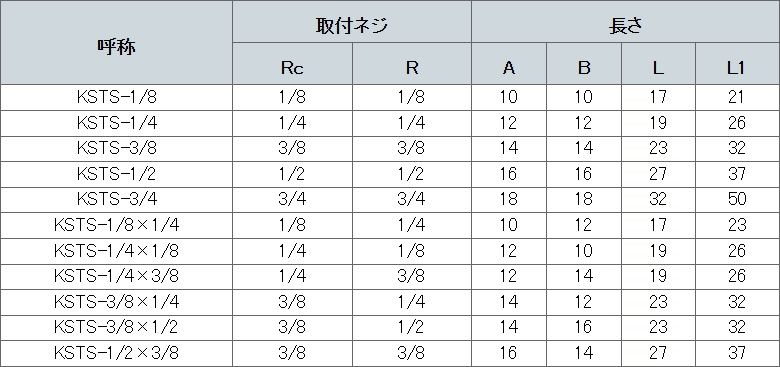The image size is (780, 367).
Task: Select the 取付ネジ header cell
Action: 352,25
